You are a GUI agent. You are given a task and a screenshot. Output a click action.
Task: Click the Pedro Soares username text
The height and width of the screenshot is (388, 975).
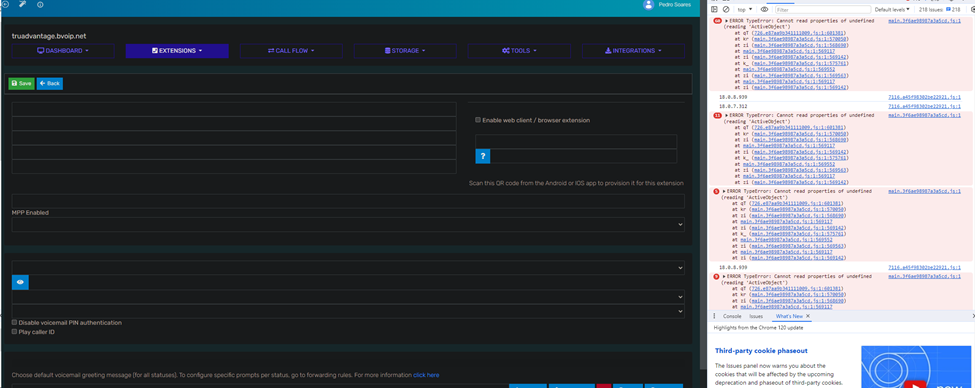click(674, 4)
